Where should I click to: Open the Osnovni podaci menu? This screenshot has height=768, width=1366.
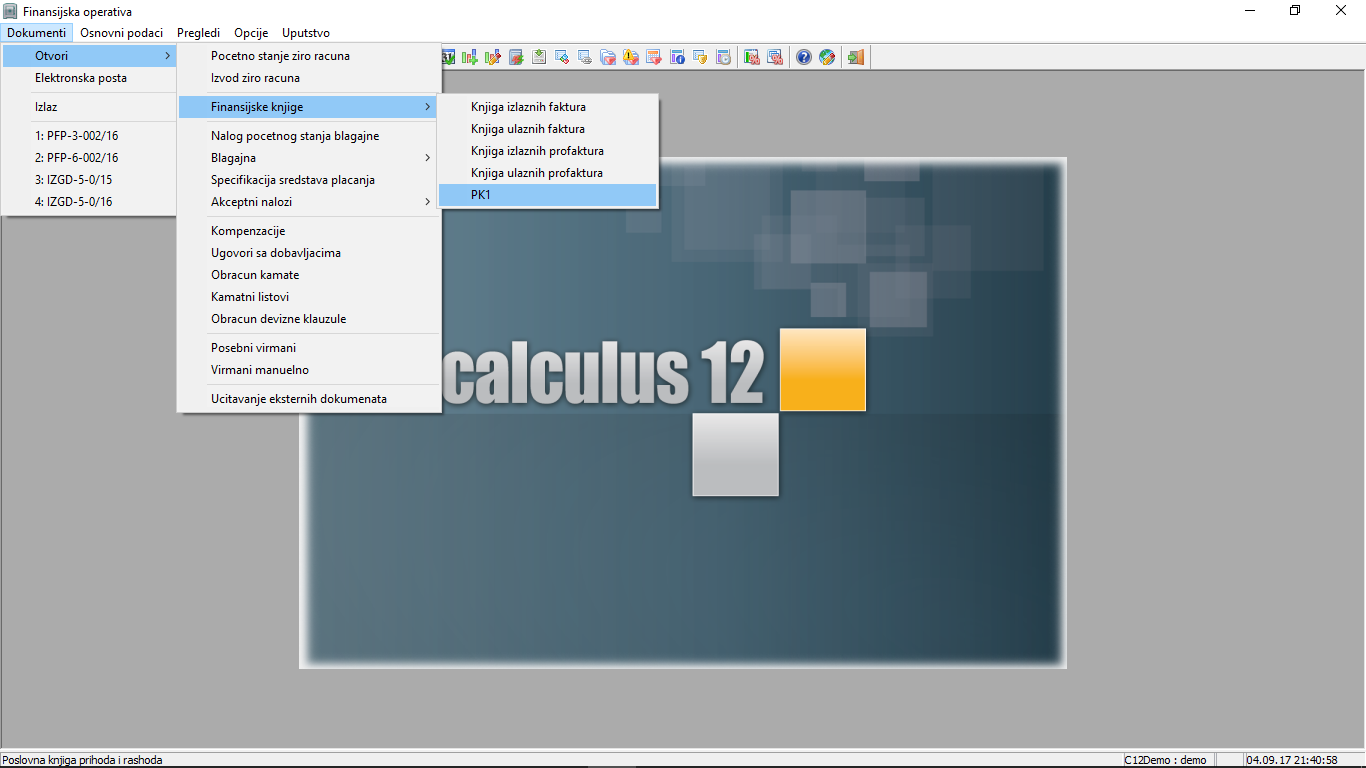coord(122,33)
